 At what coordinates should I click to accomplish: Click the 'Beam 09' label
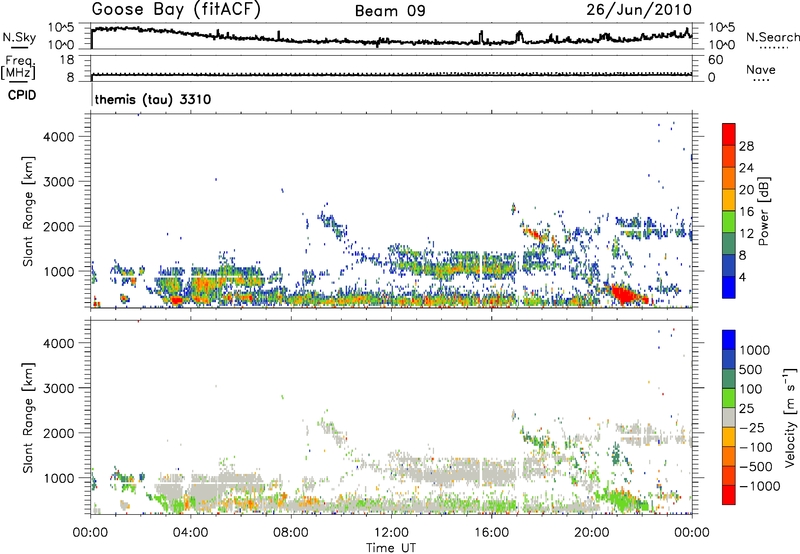pos(390,11)
